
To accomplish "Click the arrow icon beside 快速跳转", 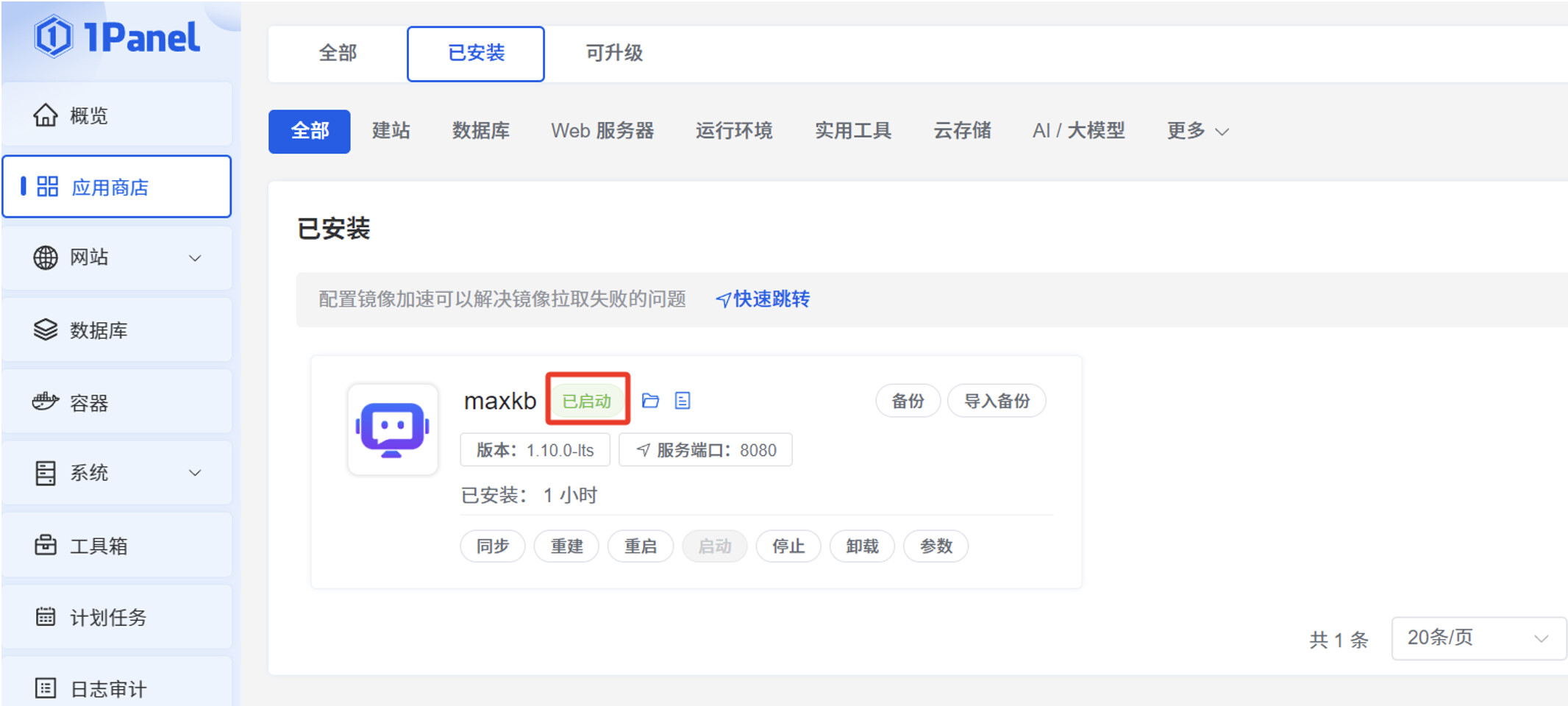I will tap(723, 300).
